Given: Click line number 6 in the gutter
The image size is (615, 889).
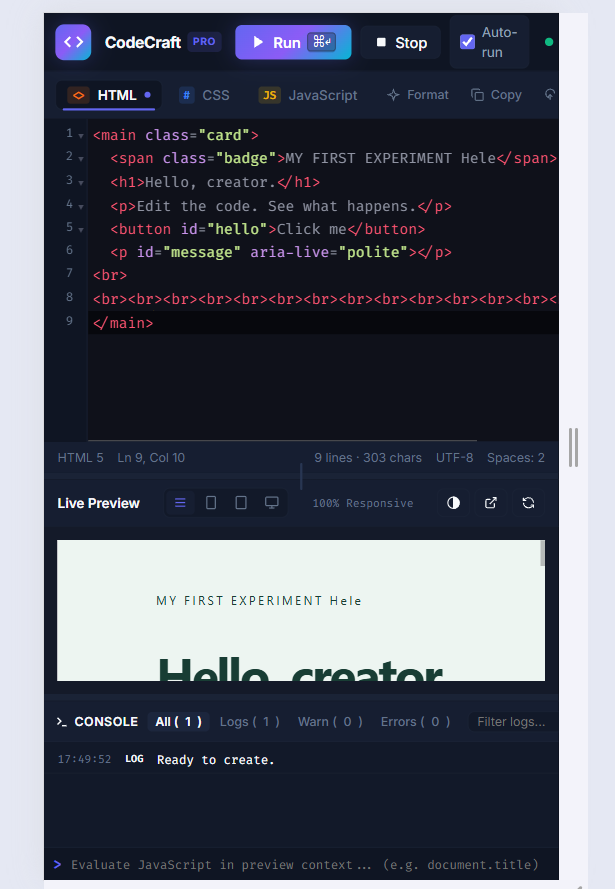Looking at the screenshot, I should point(69,250).
